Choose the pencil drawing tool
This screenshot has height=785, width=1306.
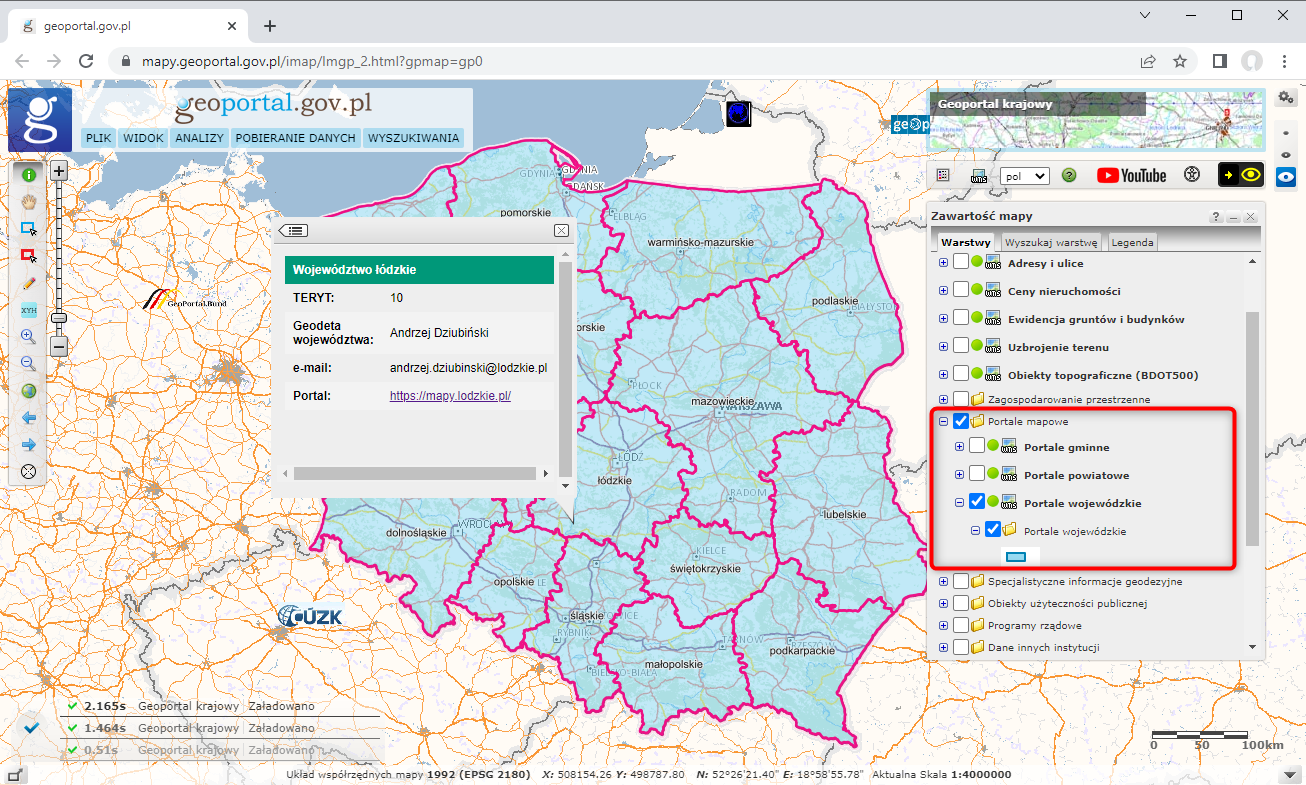[29, 284]
